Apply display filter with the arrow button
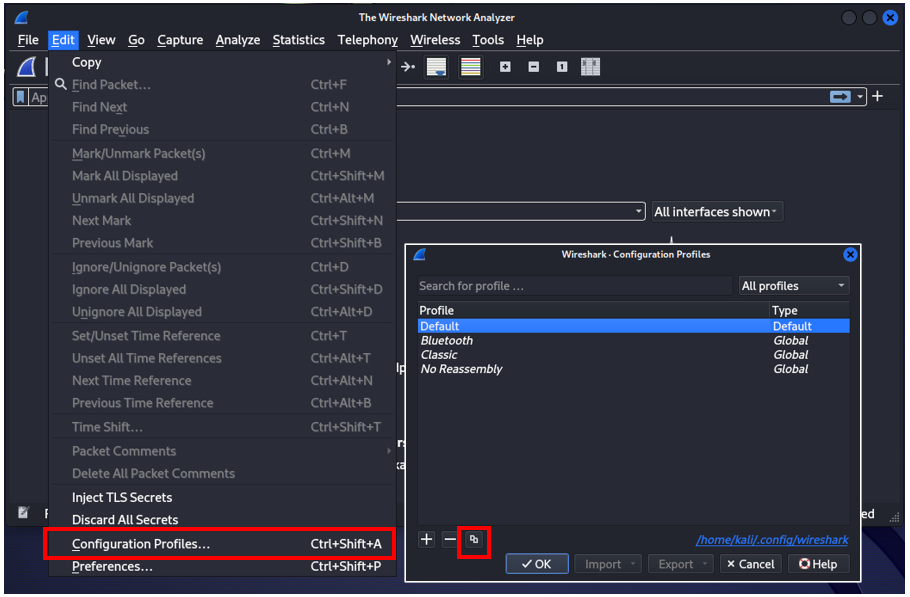The height and width of the screenshot is (597, 910). coord(840,96)
